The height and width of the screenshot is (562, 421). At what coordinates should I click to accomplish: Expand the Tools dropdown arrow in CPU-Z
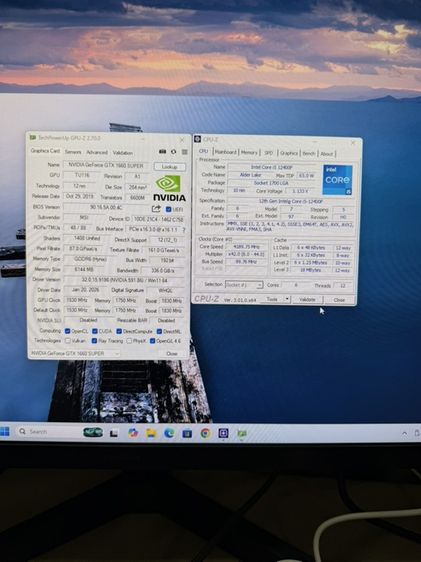(x=287, y=299)
